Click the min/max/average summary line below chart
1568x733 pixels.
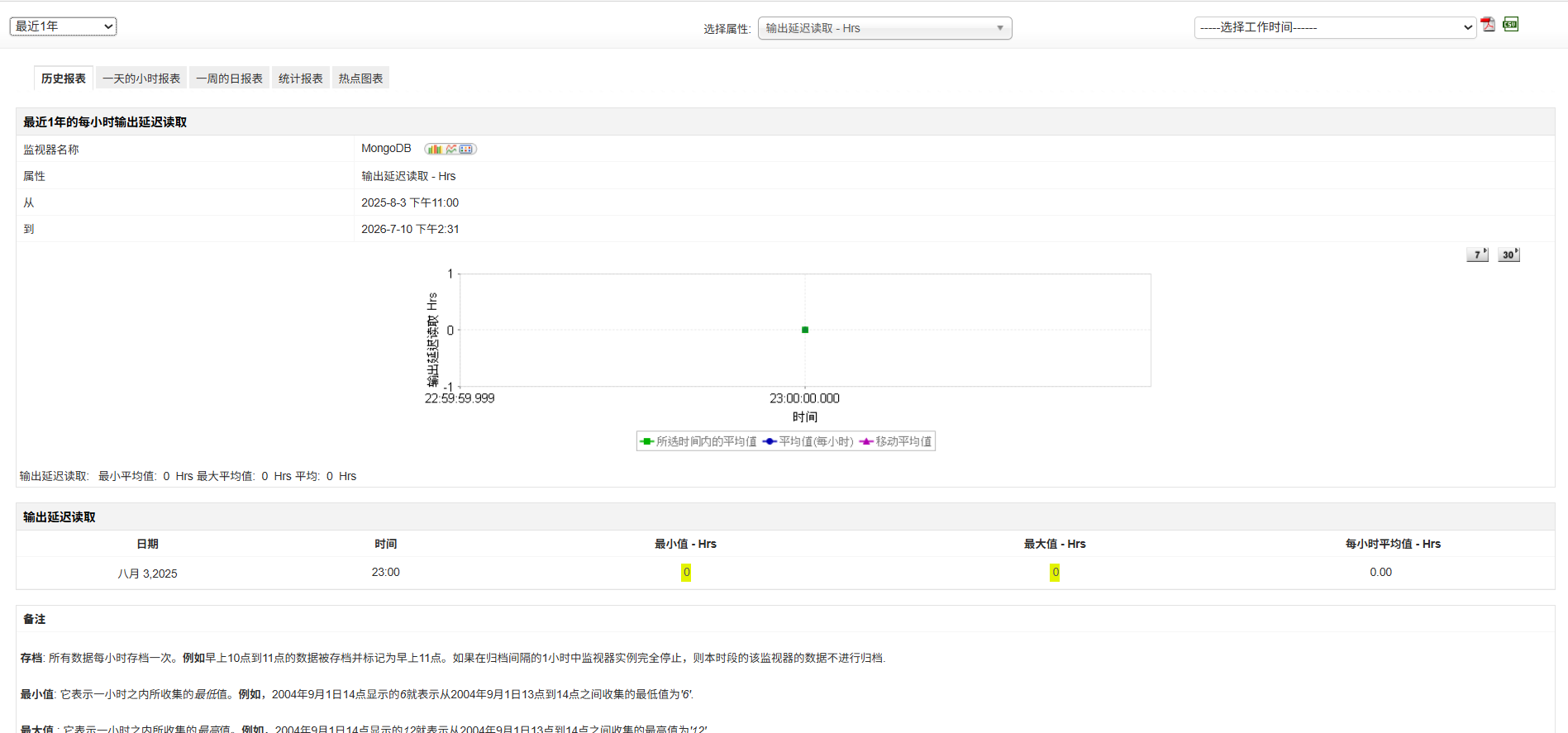click(x=188, y=476)
